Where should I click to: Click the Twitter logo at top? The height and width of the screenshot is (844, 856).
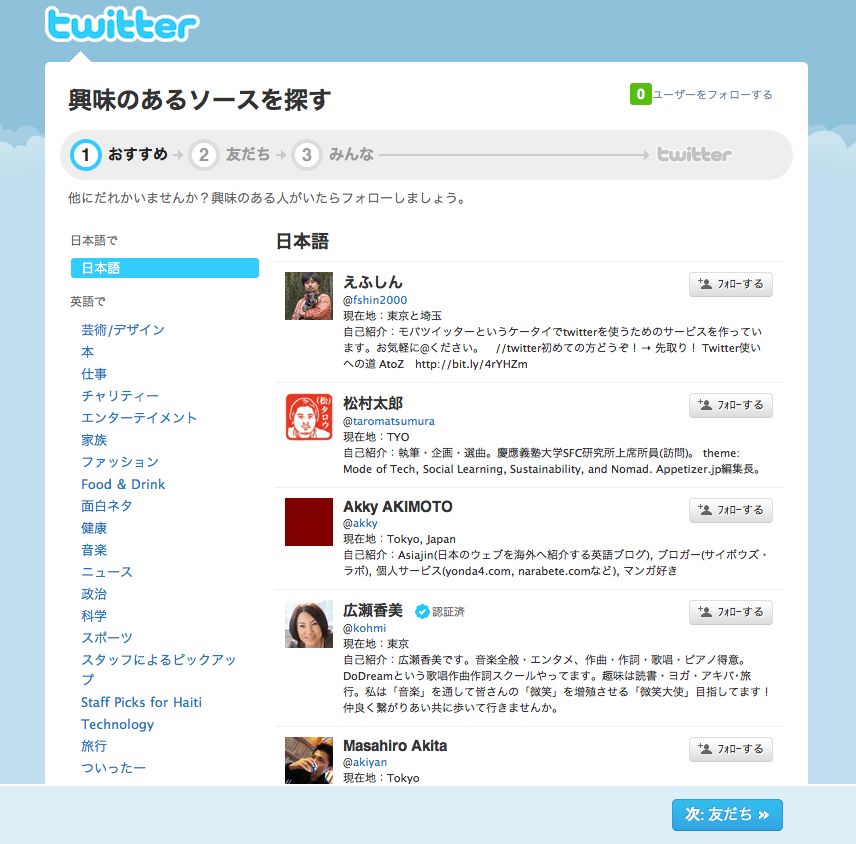[x=122, y=24]
